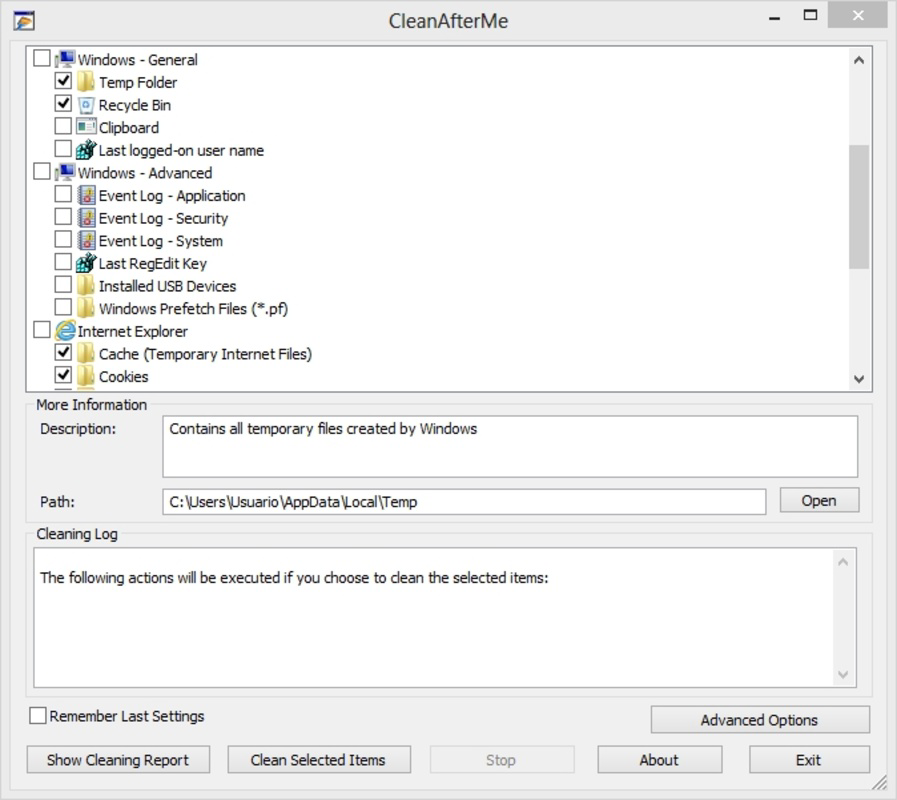The image size is (897, 800).
Task: Exit the application via Exit button
Action: click(x=809, y=760)
